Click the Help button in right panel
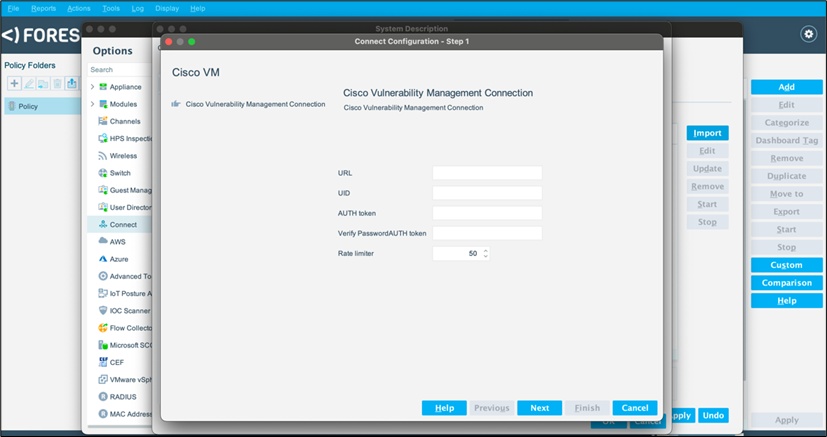The image size is (827, 437). point(786,301)
